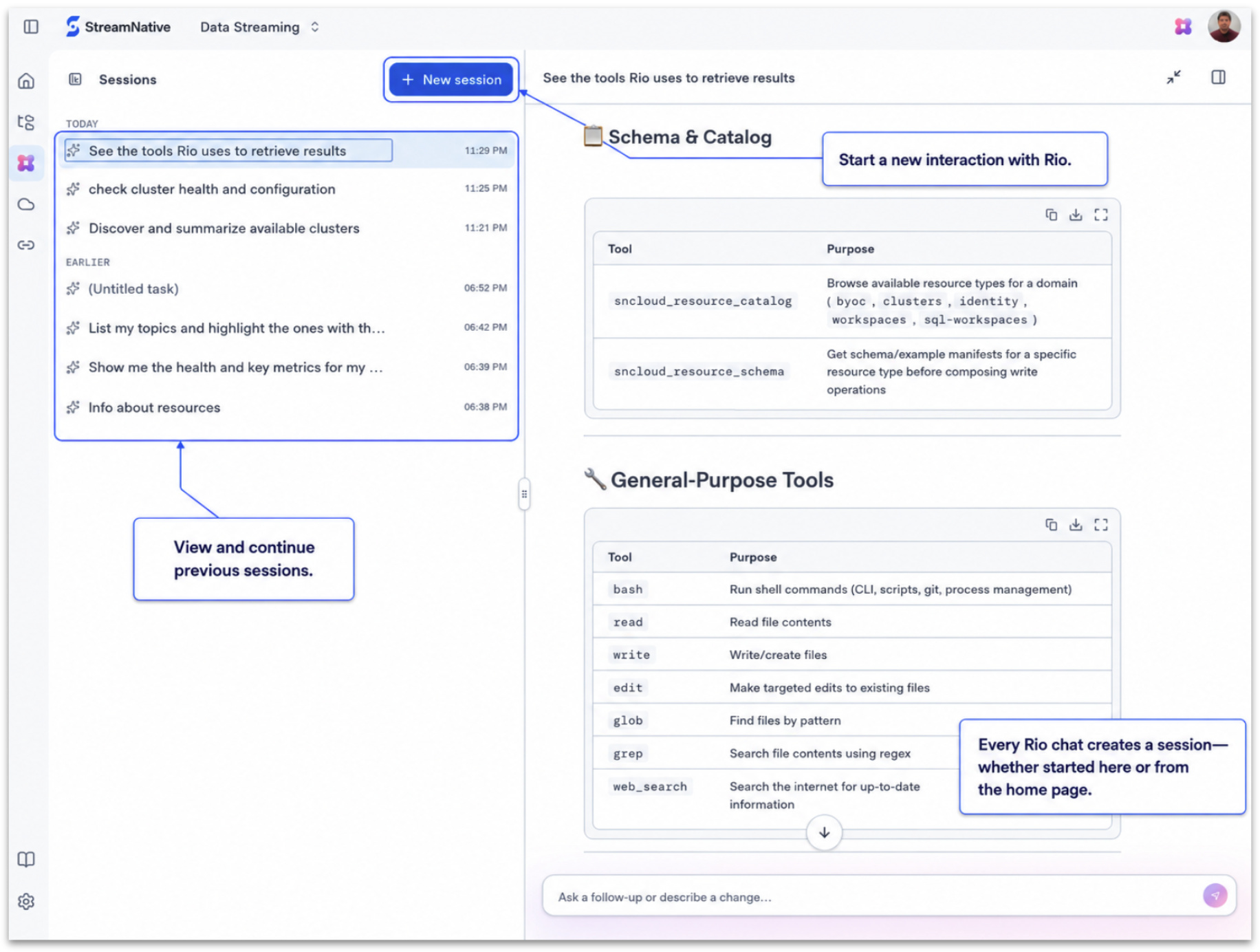This screenshot has height=952, width=1260.
Task: Click the 'Read file contents' purpose text
Action: click(x=780, y=622)
